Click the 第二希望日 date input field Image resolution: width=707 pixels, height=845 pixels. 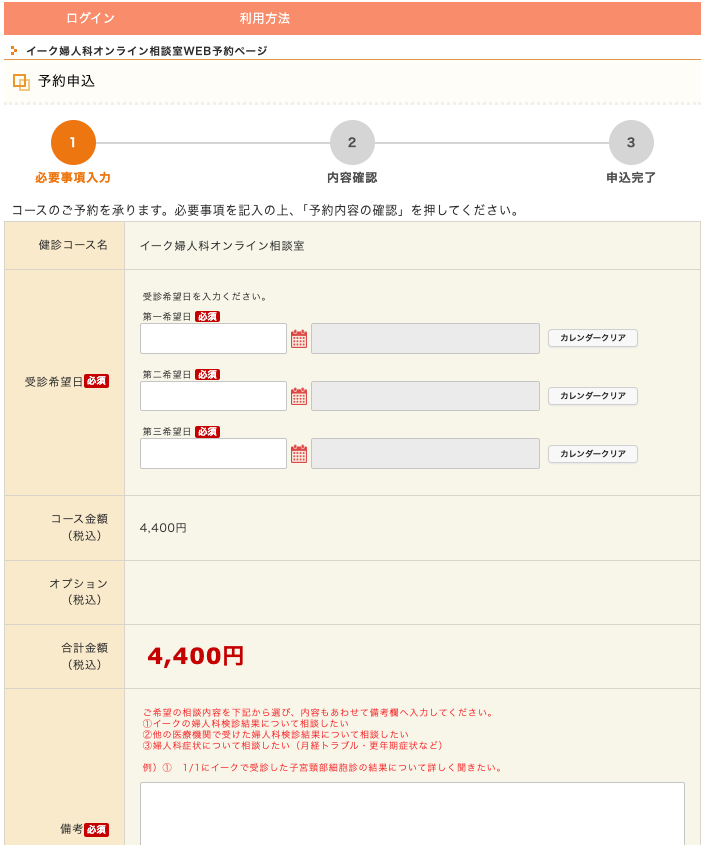(213, 396)
